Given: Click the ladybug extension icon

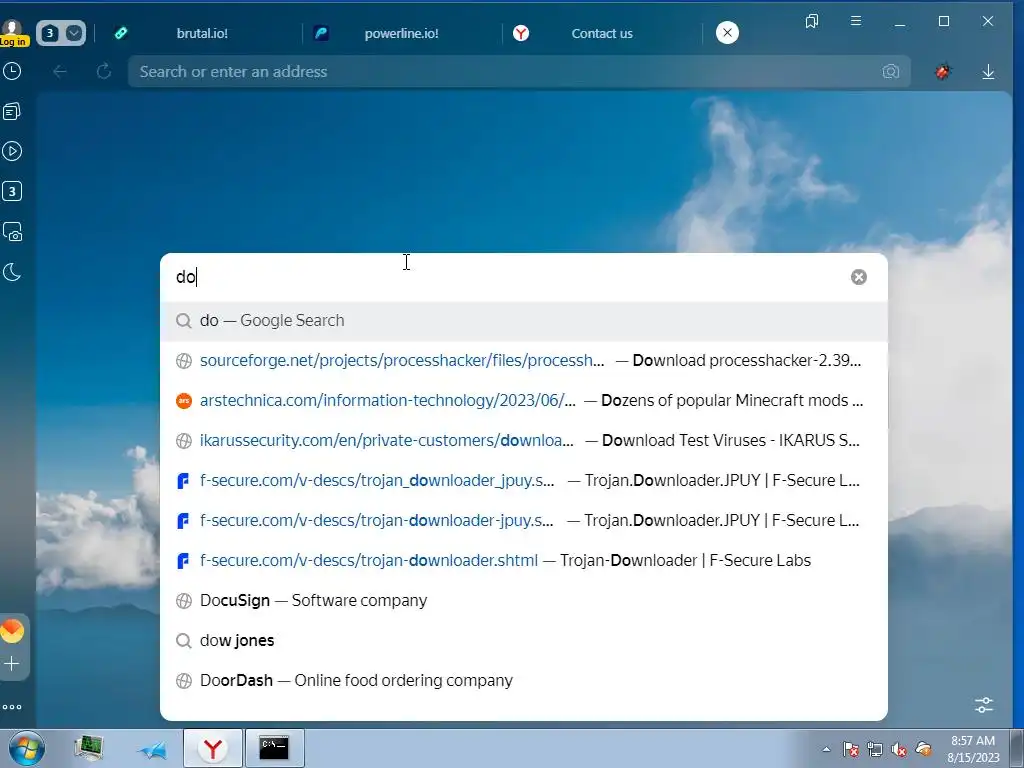Looking at the screenshot, I should [942, 71].
